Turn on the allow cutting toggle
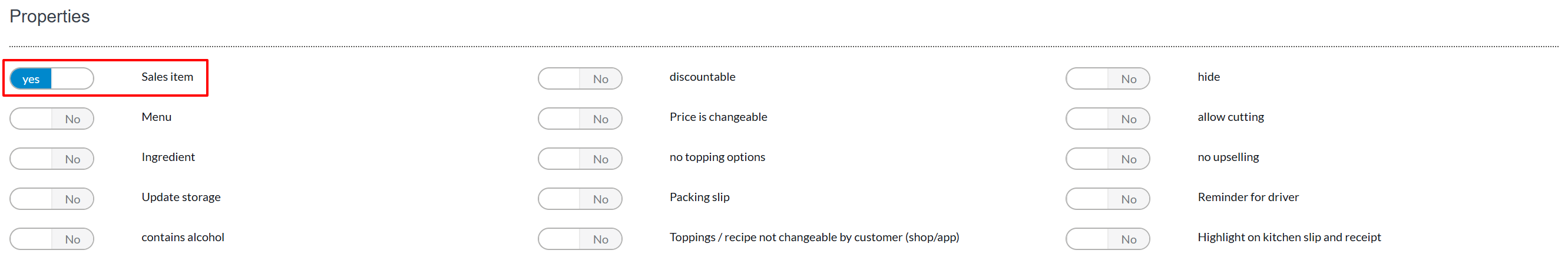This screenshot has width=1568, height=263. (1107, 119)
